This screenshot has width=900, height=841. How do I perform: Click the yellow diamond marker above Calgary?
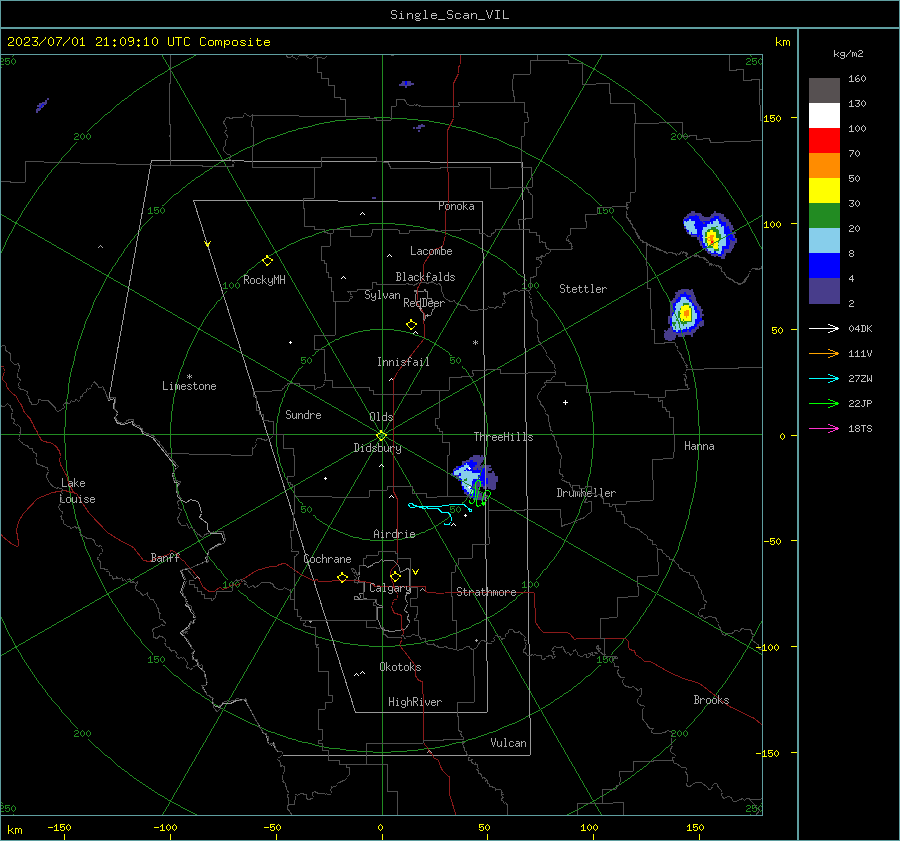(395, 576)
